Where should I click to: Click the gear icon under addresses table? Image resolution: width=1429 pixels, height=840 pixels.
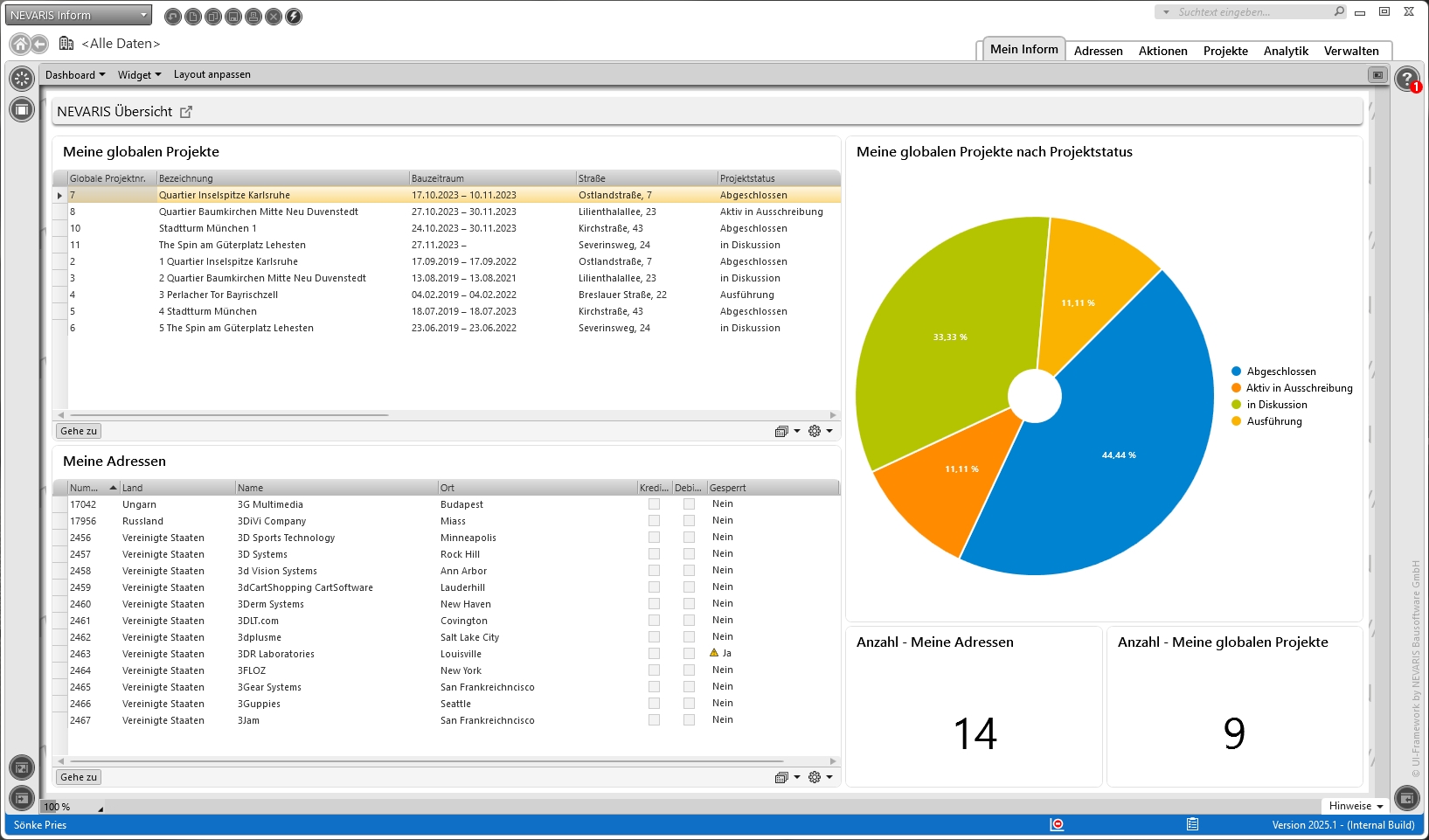coord(815,777)
